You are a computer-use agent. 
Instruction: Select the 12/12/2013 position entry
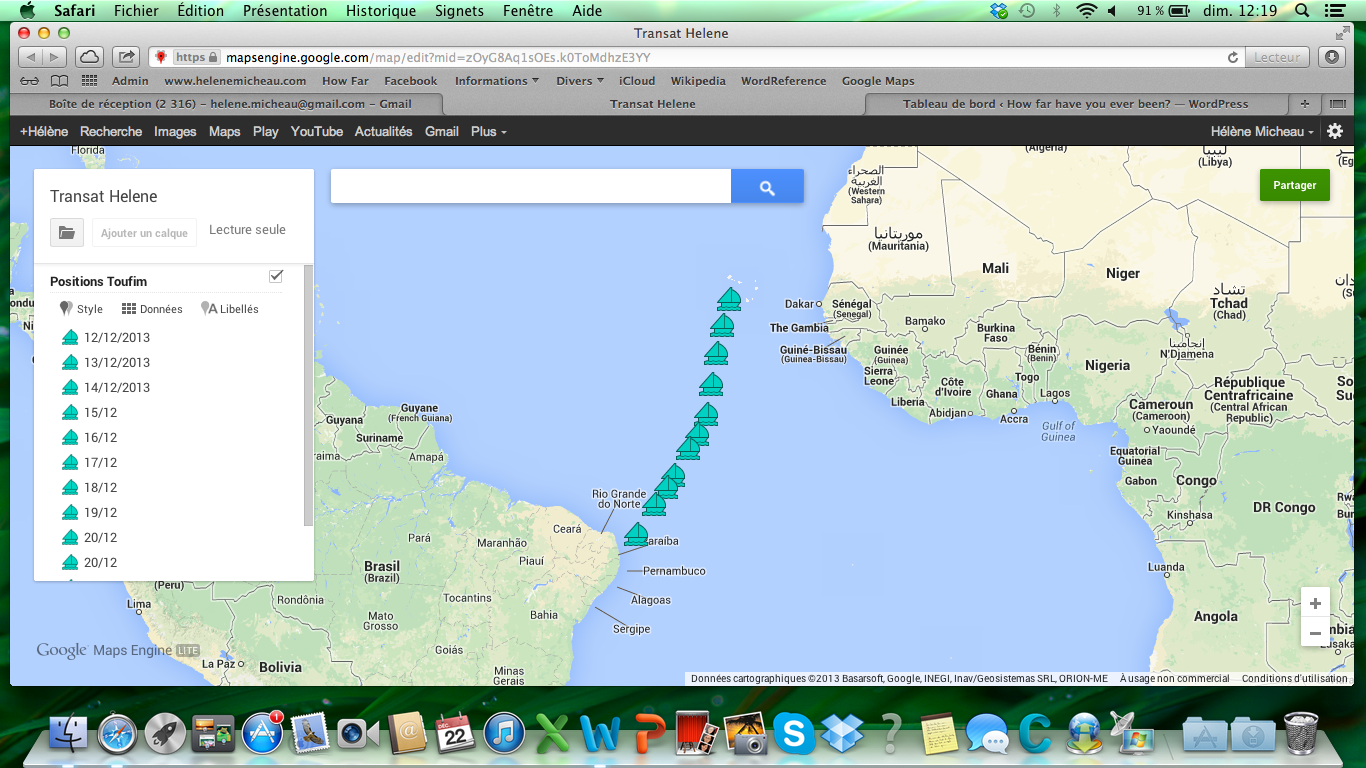(x=117, y=337)
